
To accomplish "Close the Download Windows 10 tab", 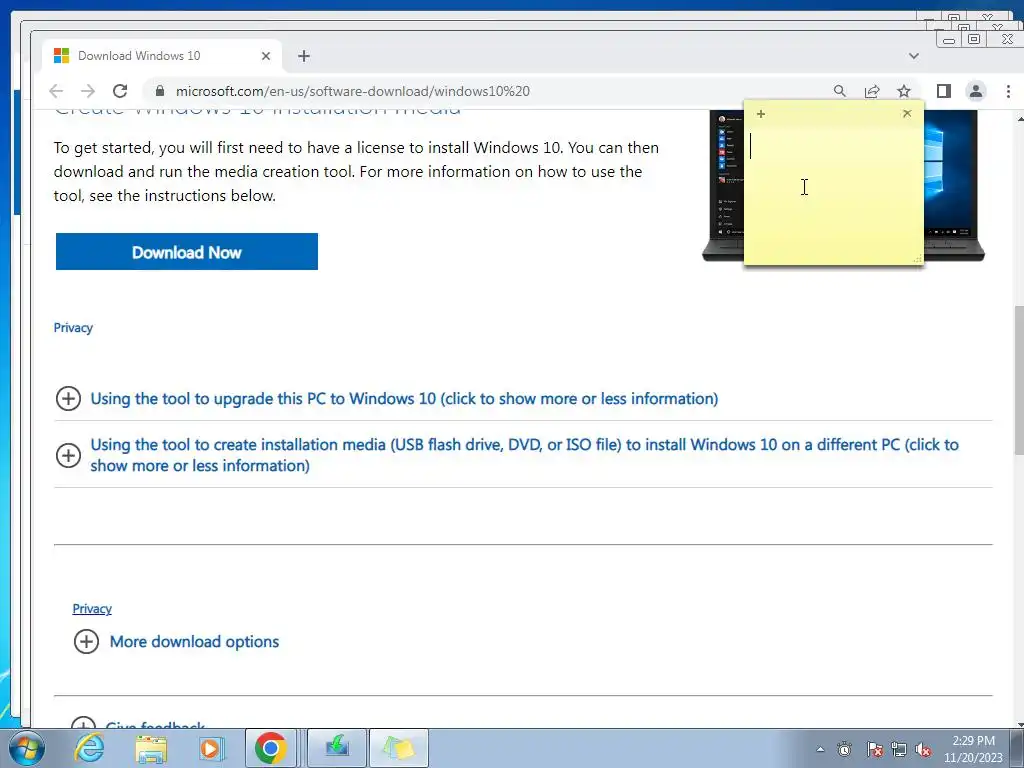I will click(x=266, y=56).
